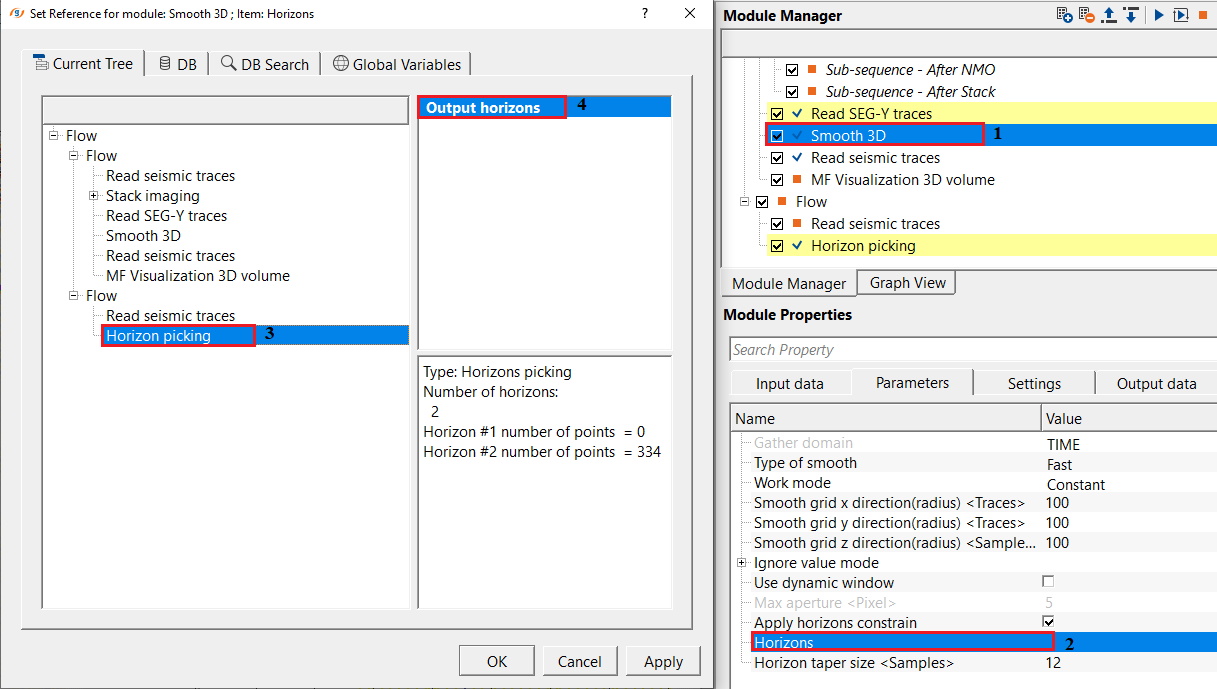Click the Cancel button

click(x=580, y=661)
